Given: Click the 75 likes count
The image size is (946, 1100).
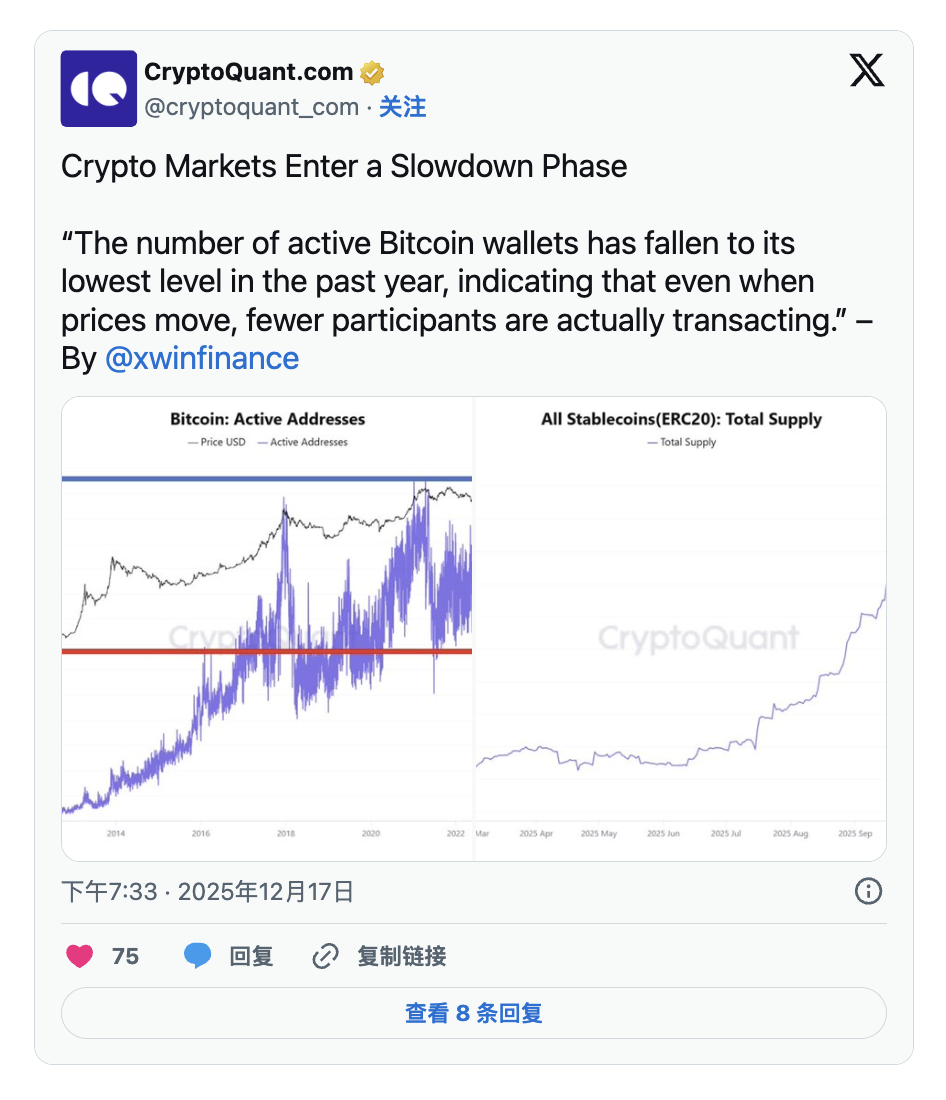Looking at the screenshot, I should [125, 956].
